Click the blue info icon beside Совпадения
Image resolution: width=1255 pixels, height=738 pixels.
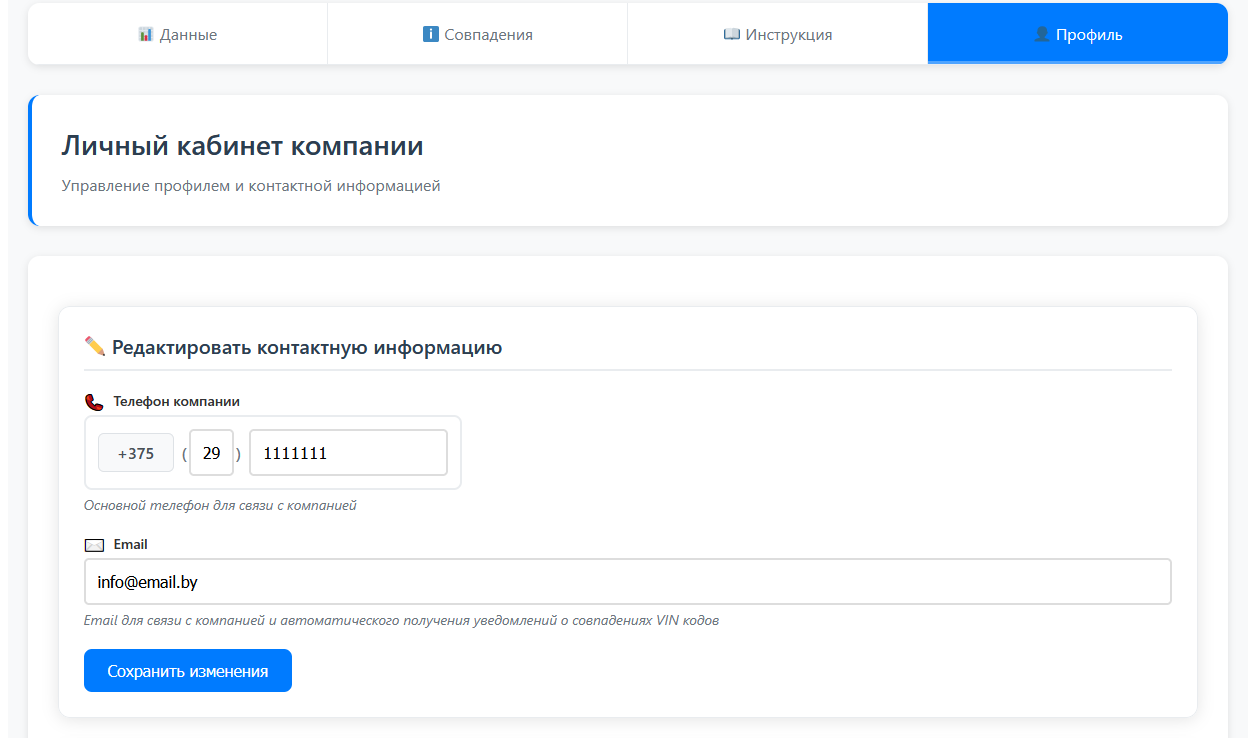pyautogui.click(x=431, y=34)
